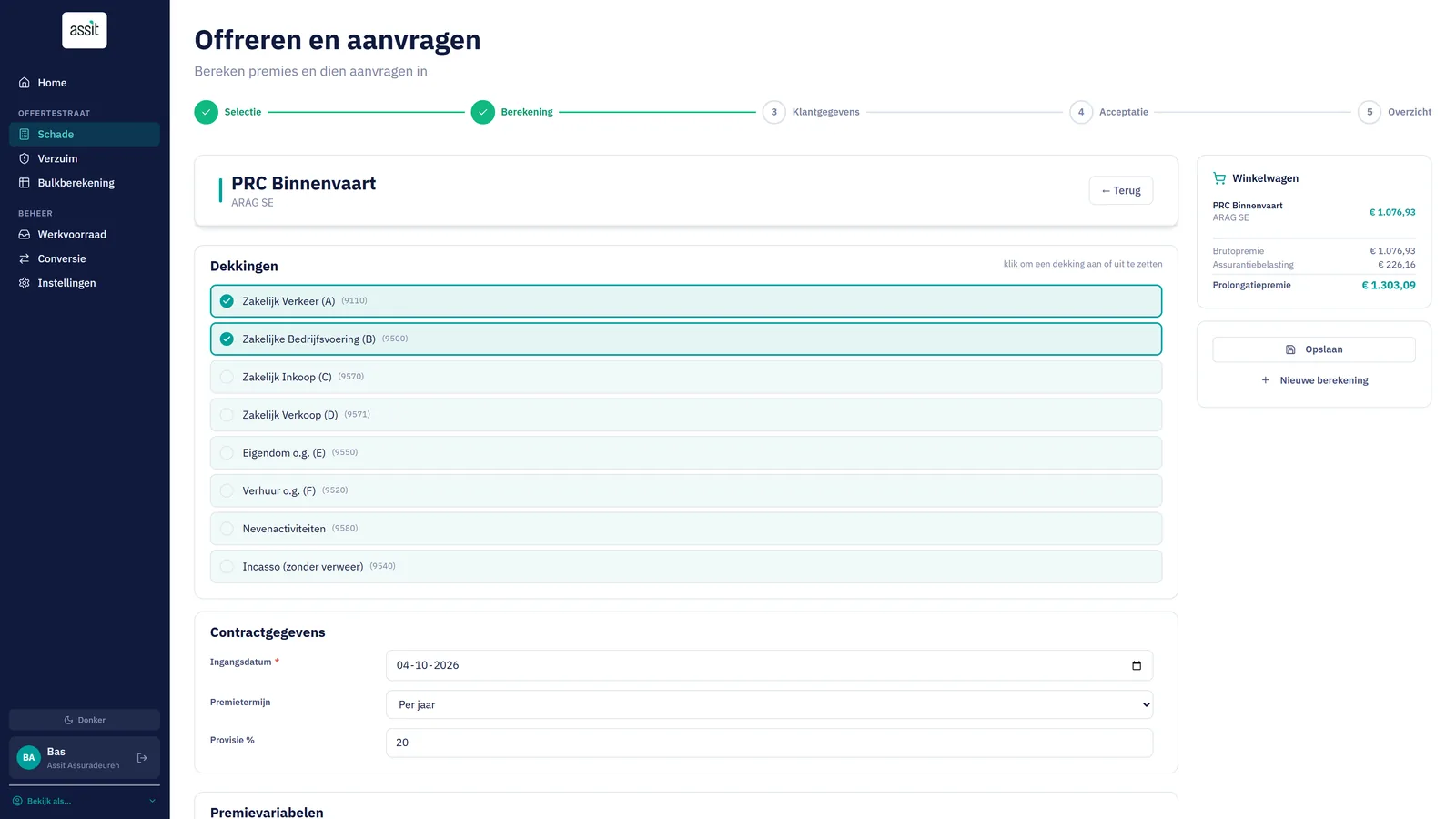Open the Premietermijn dropdown
The width and height of the screenshot is (1456, 819).
coord(770,704)
